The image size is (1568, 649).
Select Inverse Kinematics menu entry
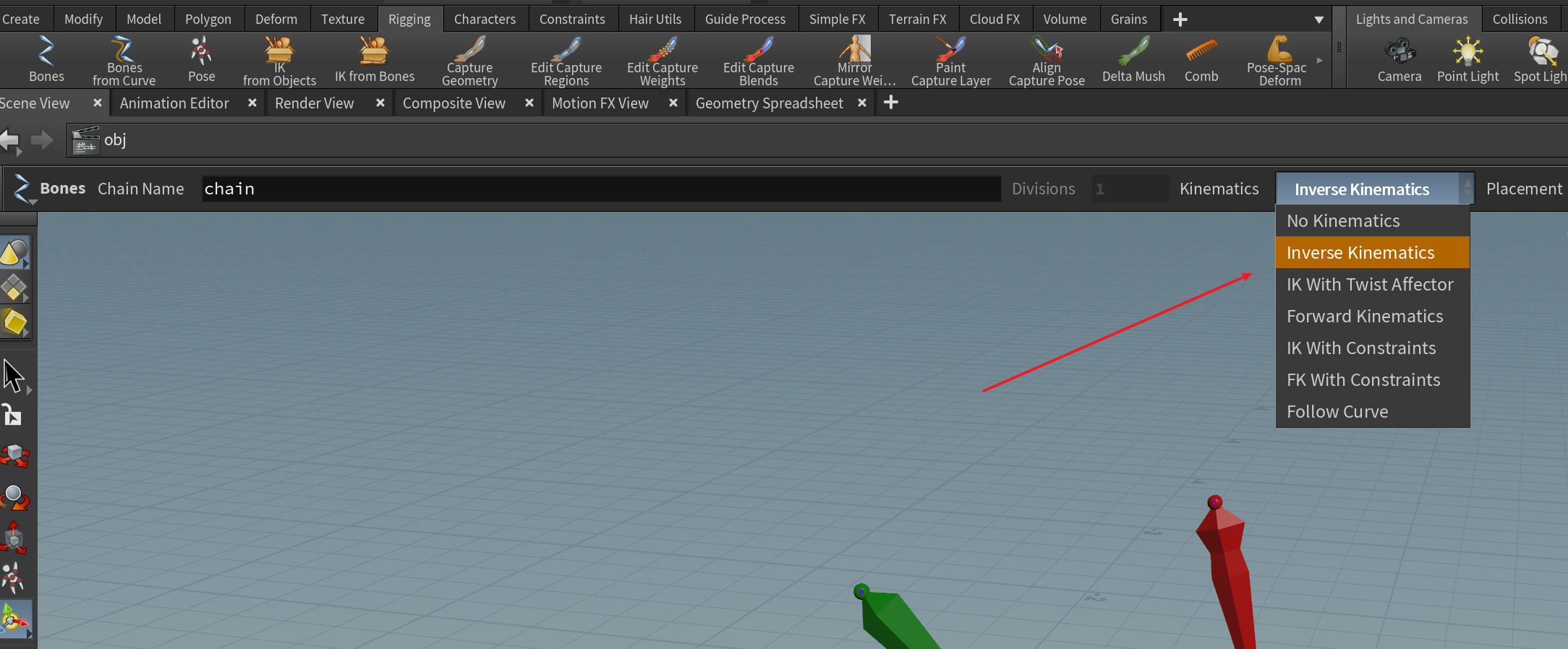(1373, 253)
